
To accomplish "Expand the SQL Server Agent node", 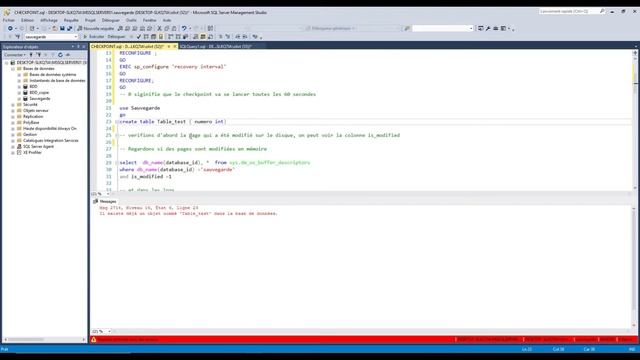I will coord(13,147).
